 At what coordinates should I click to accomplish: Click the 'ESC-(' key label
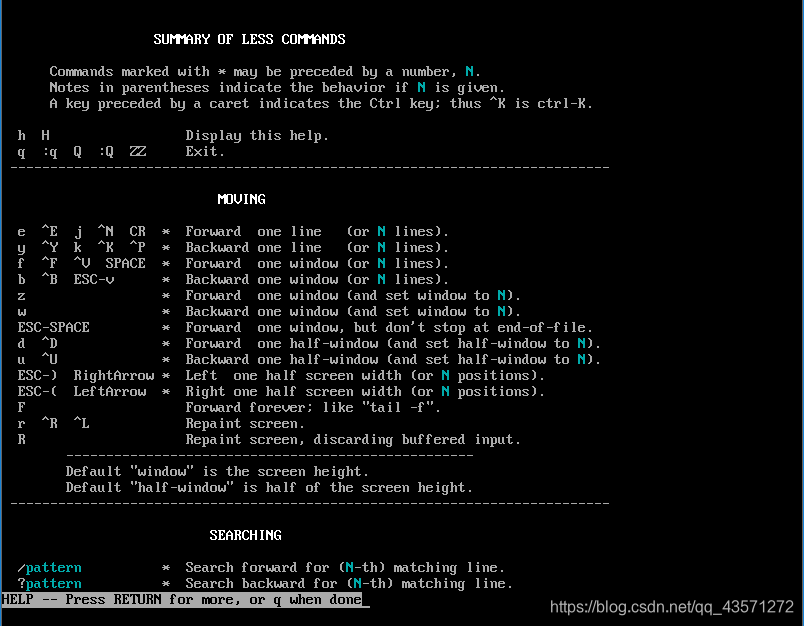(37, 392)
